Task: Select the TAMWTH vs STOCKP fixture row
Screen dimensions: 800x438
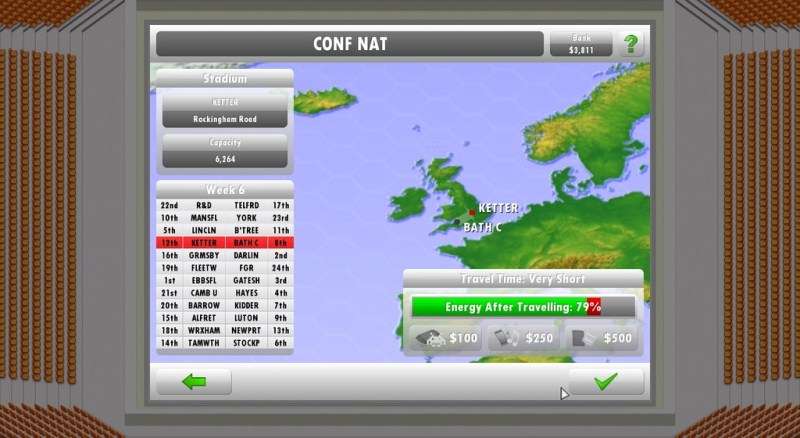Action: pos(224,342)
